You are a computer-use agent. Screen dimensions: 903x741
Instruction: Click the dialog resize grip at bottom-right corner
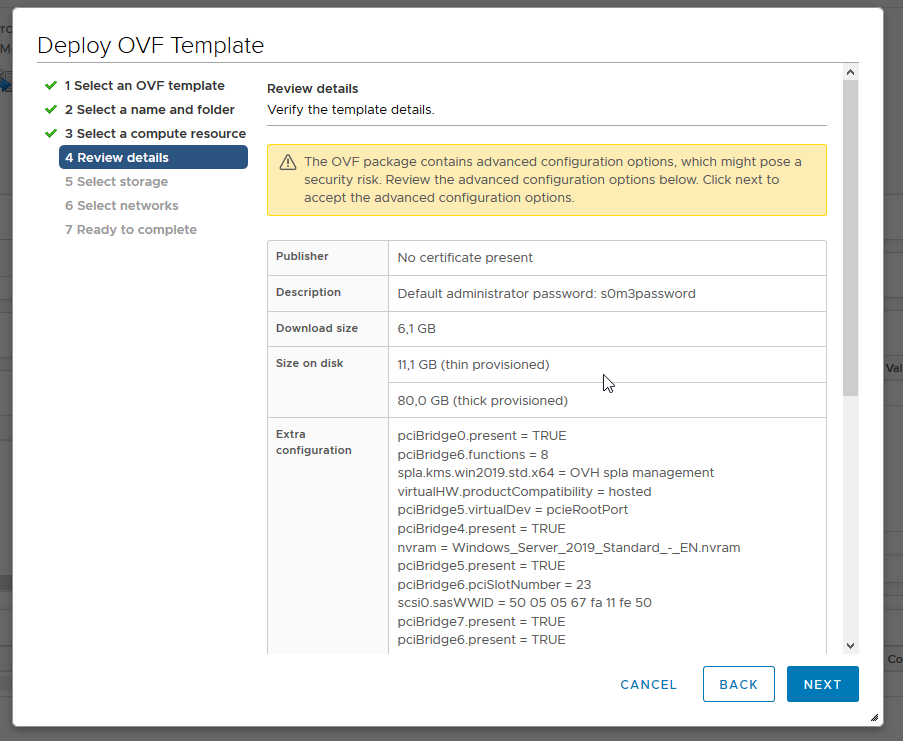(x=874, y=717)
